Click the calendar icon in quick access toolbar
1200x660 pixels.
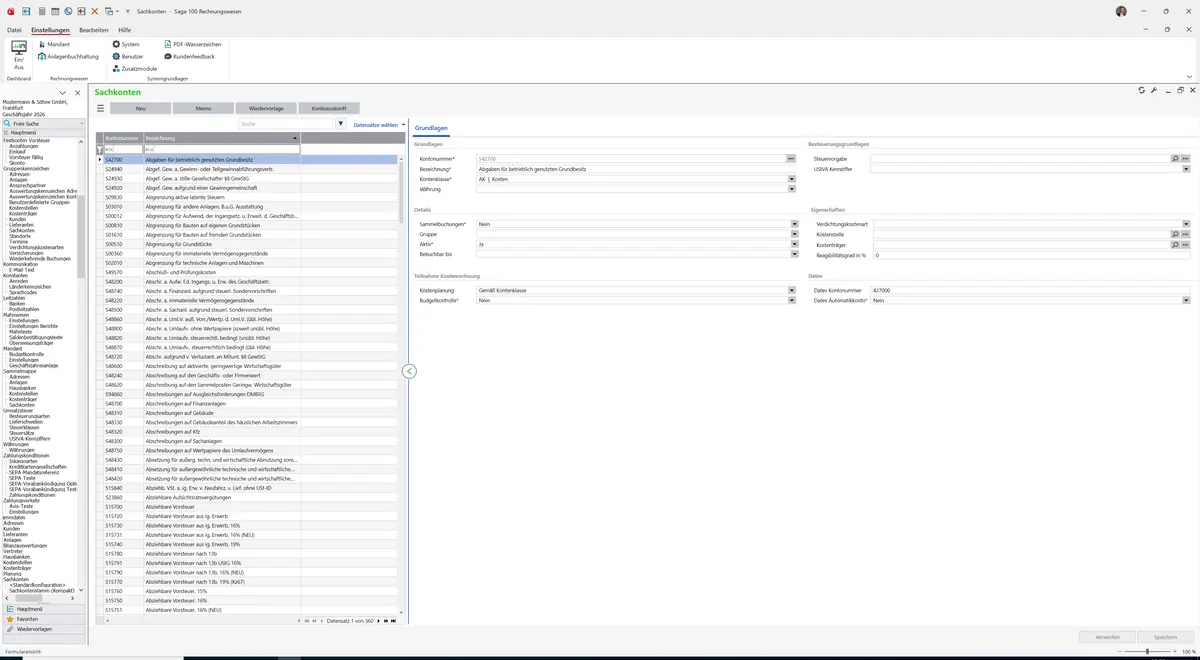[x=55, y=10]
